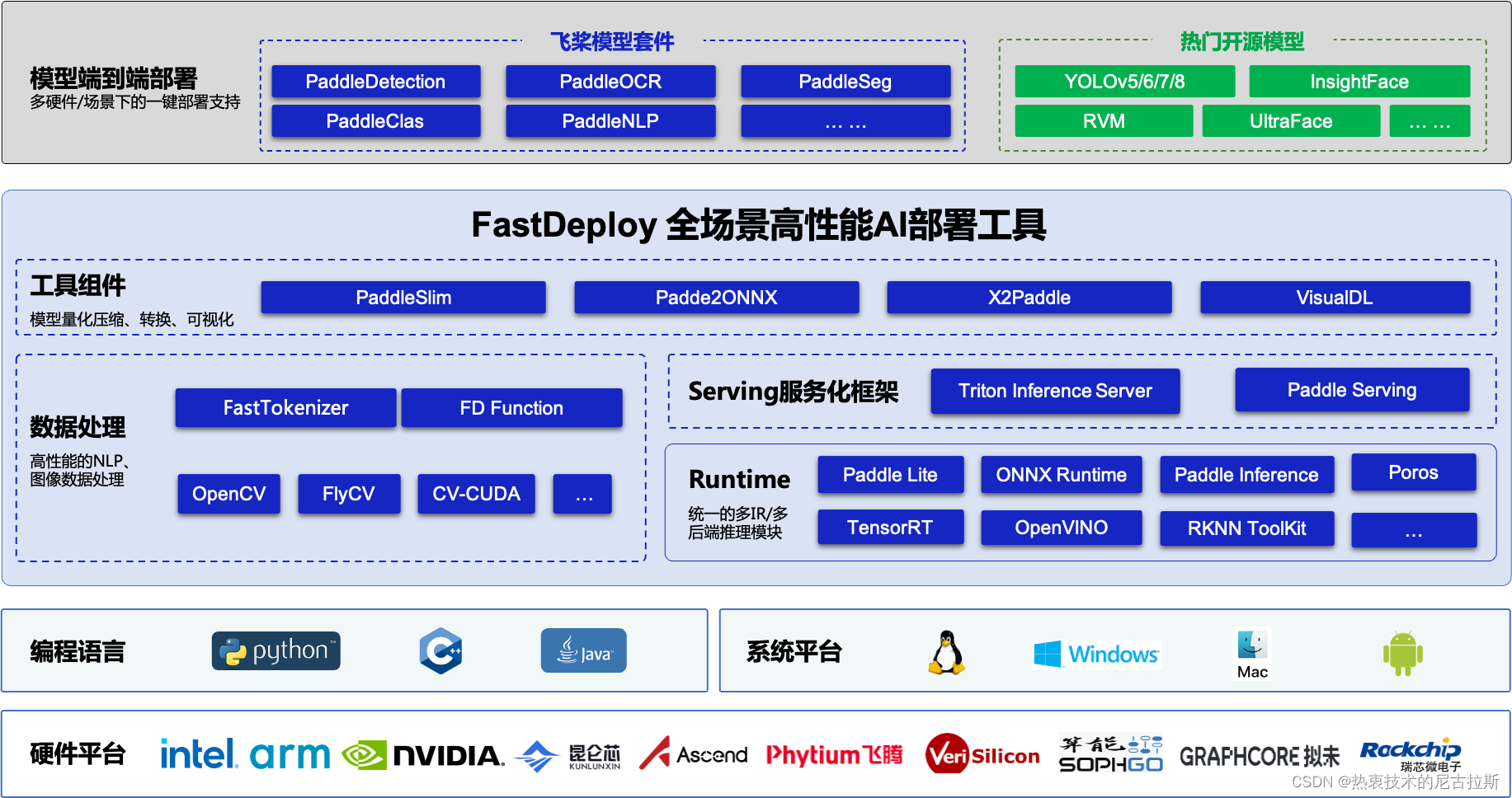The image size is (1512, 798).
Task: Click the Python logo
Action: click(276, 651)
